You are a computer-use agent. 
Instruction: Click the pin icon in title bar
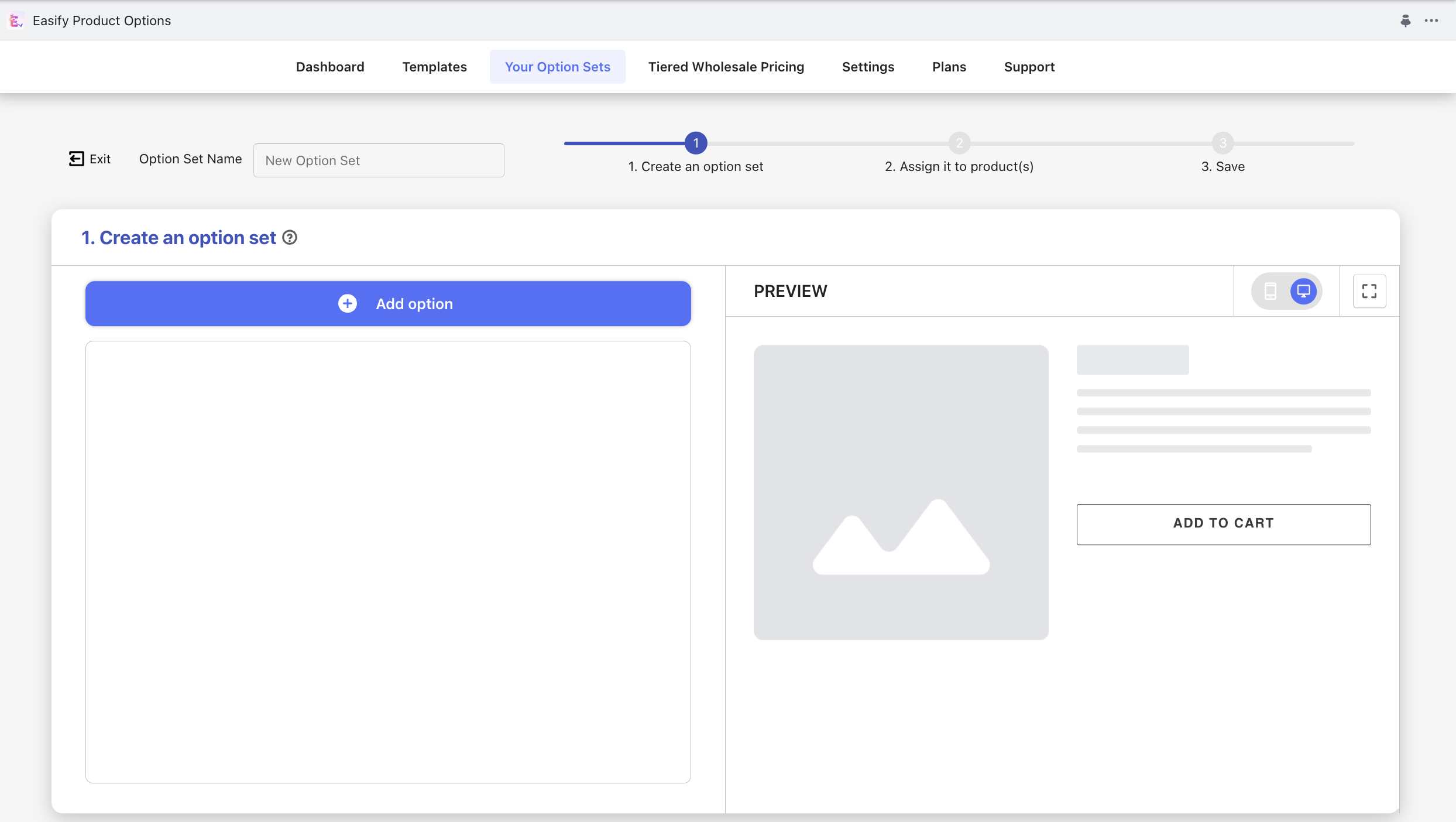tap(1406, 20)
